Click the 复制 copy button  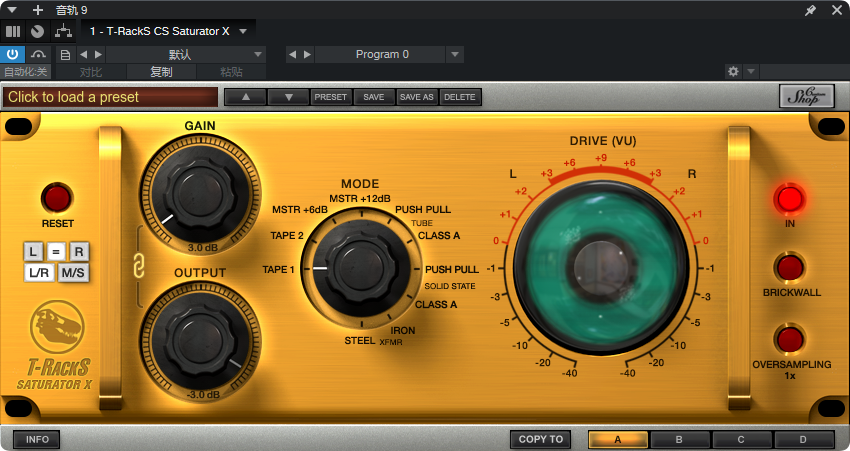click(161, 72)
